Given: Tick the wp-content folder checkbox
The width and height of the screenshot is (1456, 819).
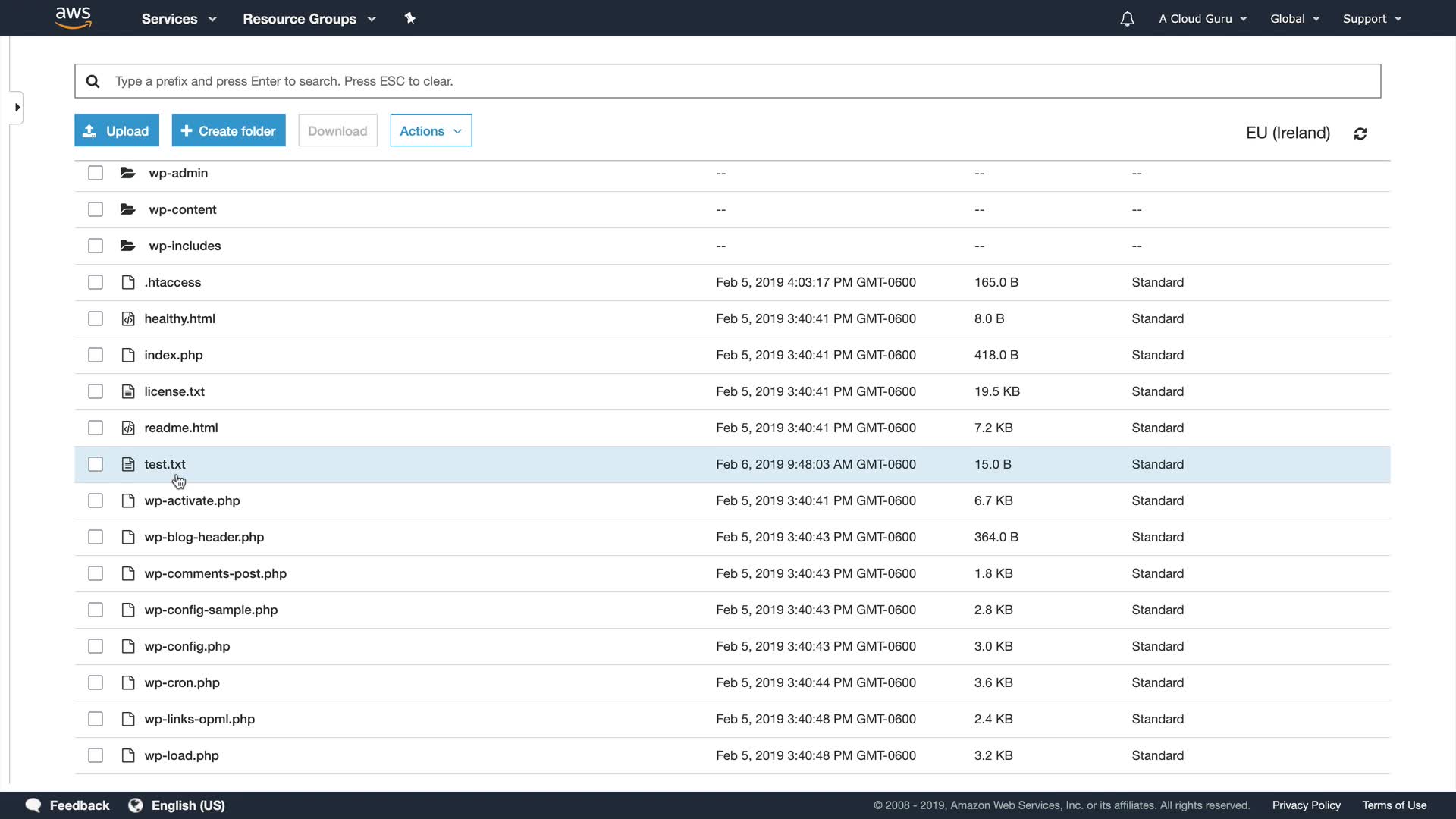Looking at the screenshot, I should click(96, 209).
